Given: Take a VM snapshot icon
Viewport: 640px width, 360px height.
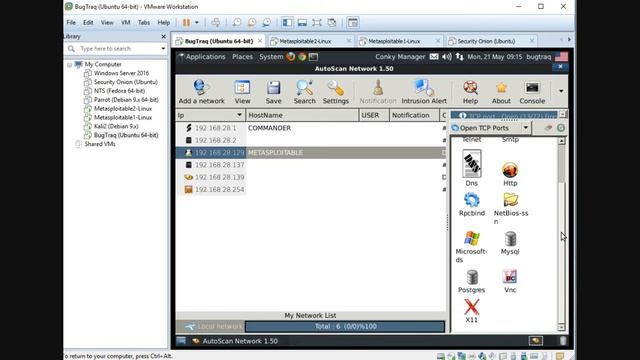Looking at the screenshot, I should (237, 22).
